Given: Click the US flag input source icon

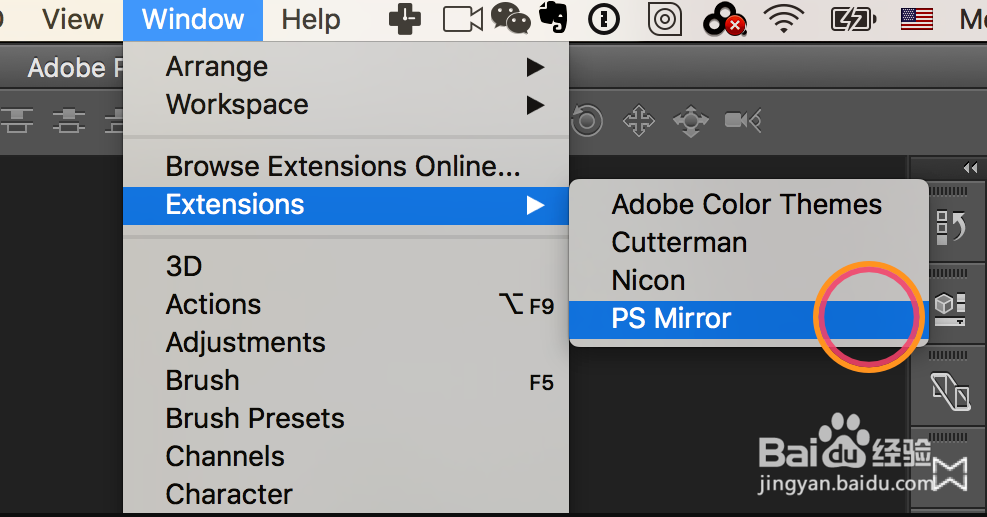Looking at the screenshot, I should pyautogui.click(x=916, y=20).
